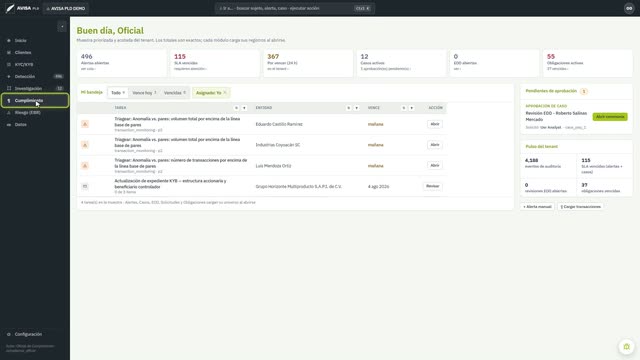Click alert icon on Industrias Coyoacán row
Image resolution: width=640 pixels, height=360 pixels.
tap(85, 145)
